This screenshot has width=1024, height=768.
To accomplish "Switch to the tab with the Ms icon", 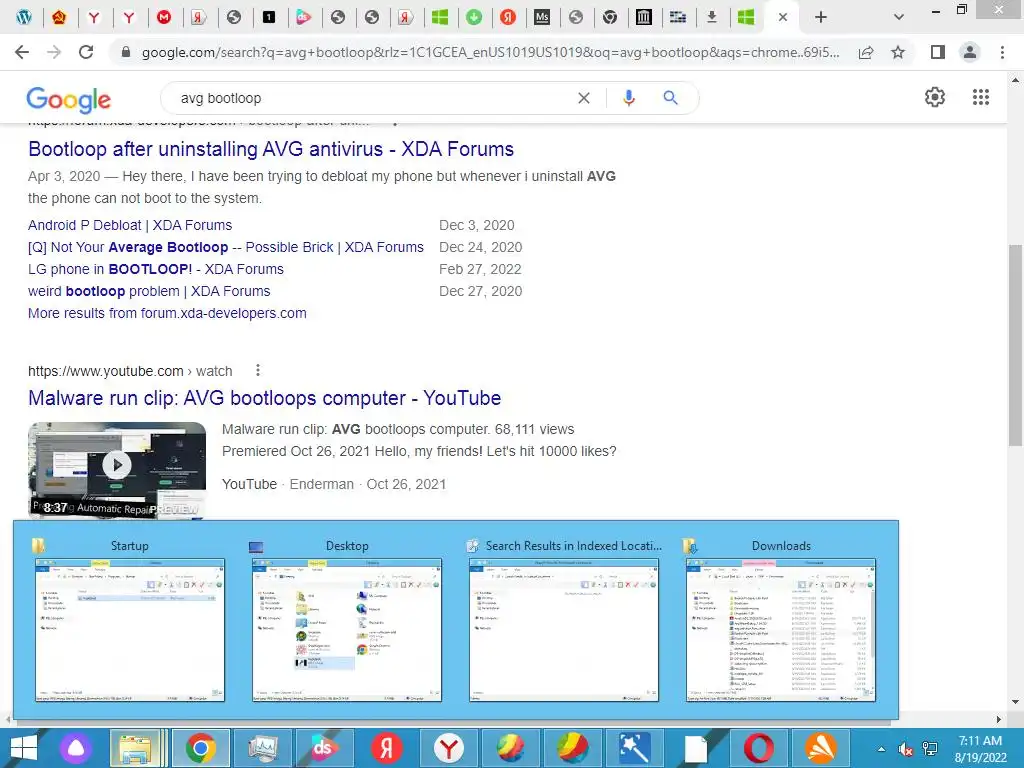I will [x=541, y=17].
